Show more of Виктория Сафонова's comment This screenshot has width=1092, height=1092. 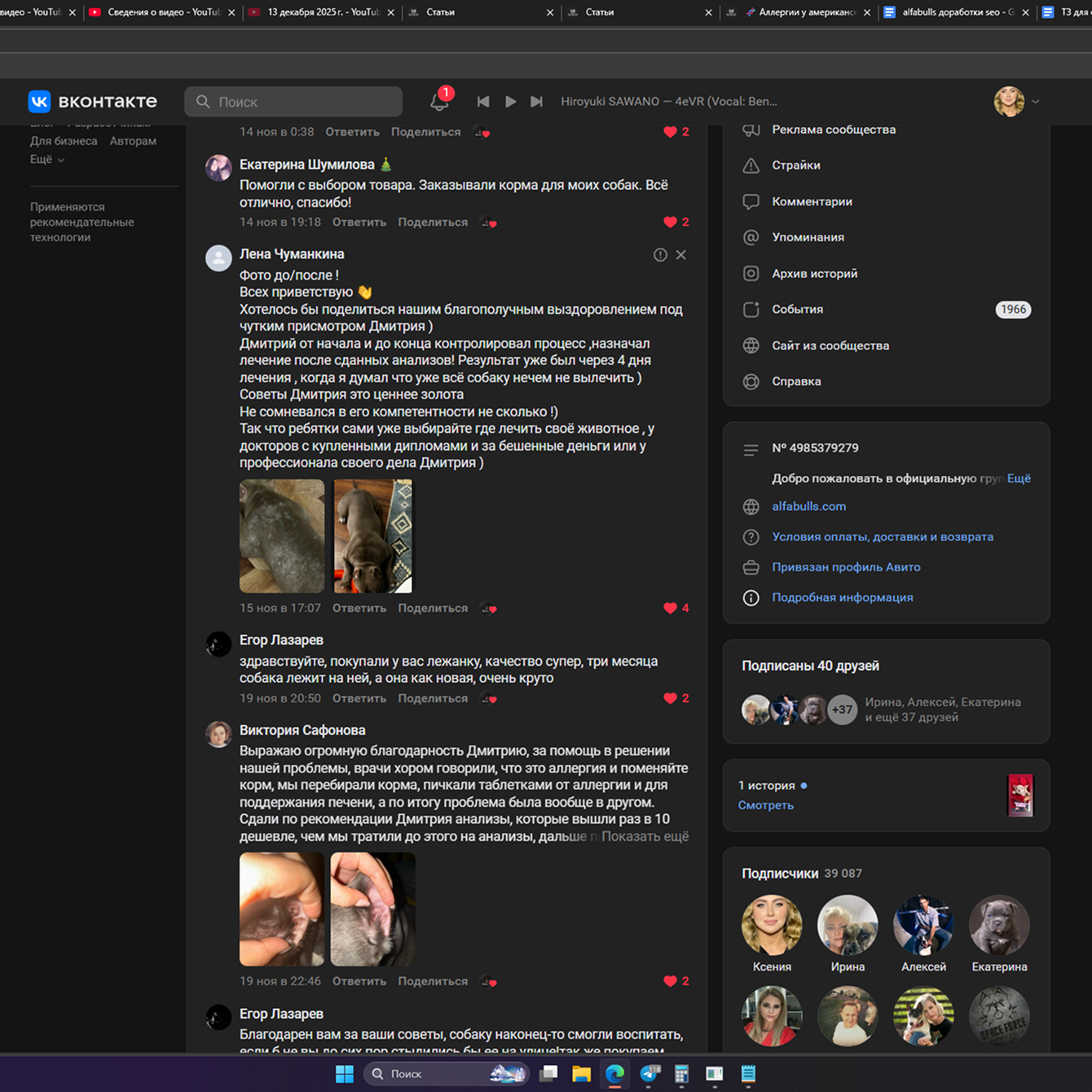(x=645, y=836)
